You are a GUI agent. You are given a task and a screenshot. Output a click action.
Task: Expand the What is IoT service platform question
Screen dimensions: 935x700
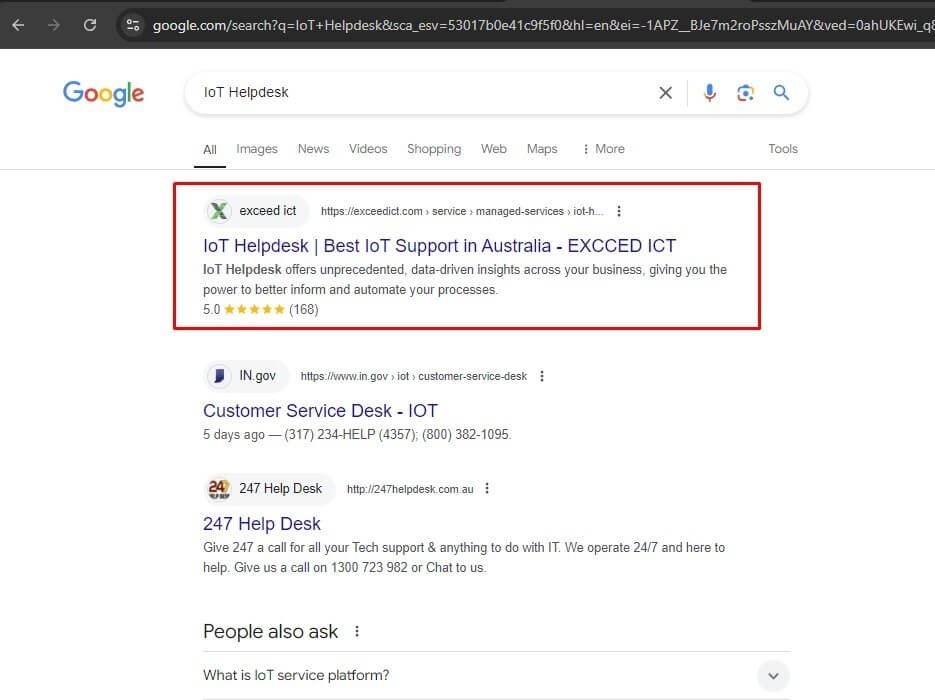(x=773, y=676)
